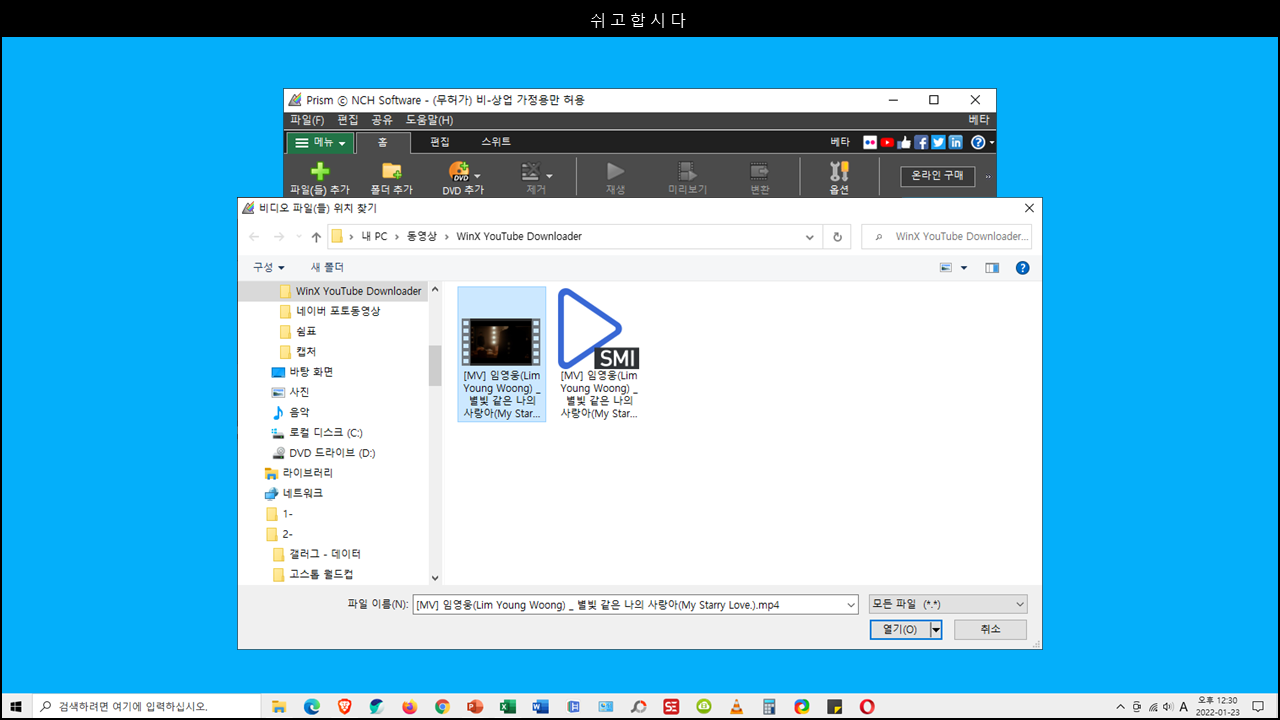This screenshot has height=720, width=1280.
Task: Click the Add DVD icon in Prism toolbar
Action: point(458,172)
